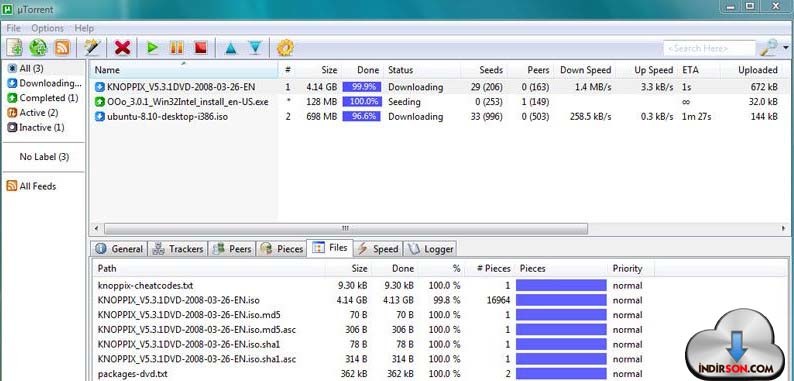Select No Label (3) in sidebar

click(x=44, y=157)
